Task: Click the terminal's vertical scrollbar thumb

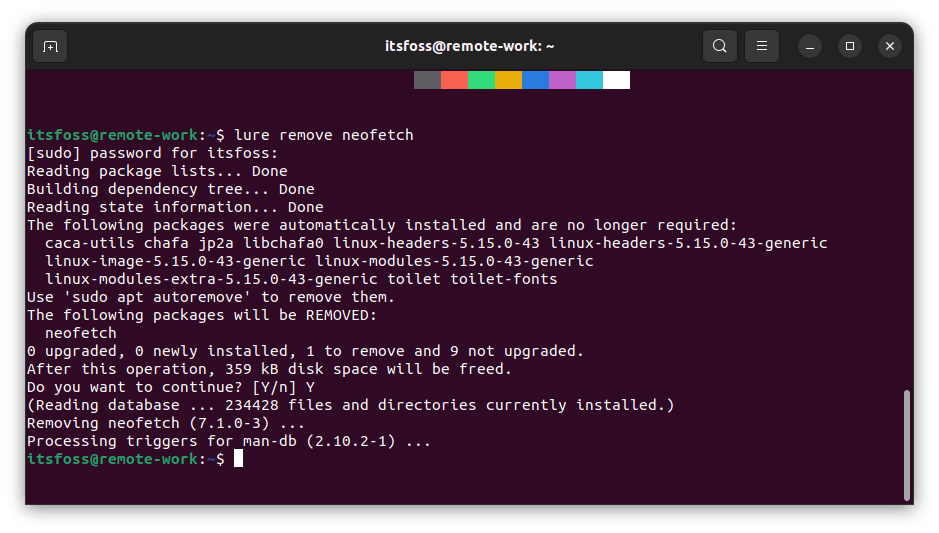Action: (906, 445)
